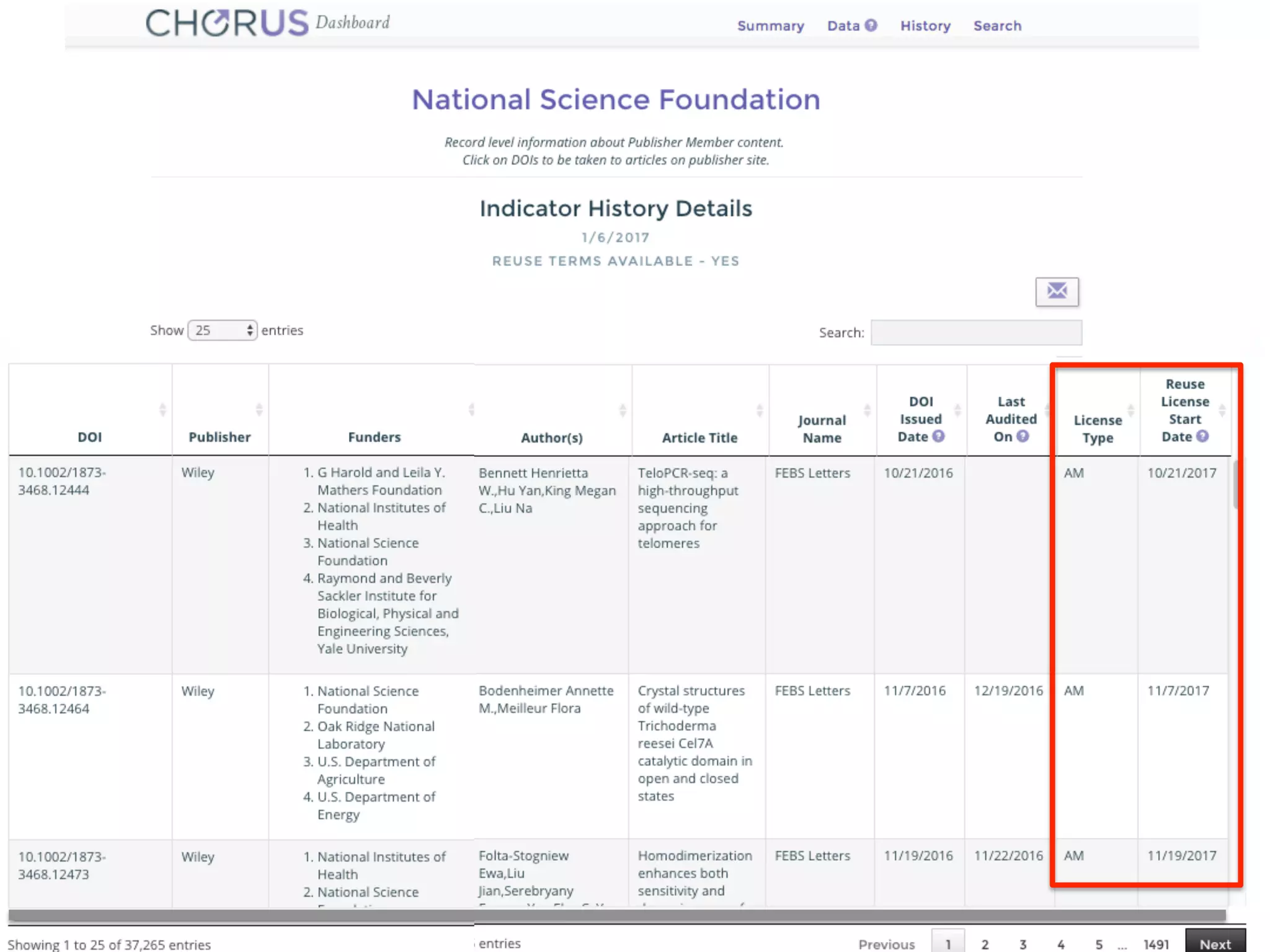Go to results page 5
Image resolution: width=1270 pixels, height=952 pixels.
pos(1098,944)
